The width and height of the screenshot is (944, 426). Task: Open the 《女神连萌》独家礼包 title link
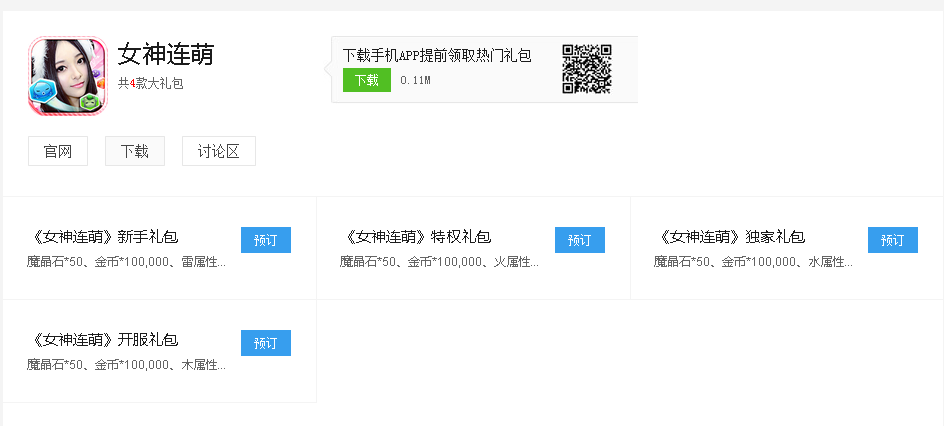click(x=730, y=237)
